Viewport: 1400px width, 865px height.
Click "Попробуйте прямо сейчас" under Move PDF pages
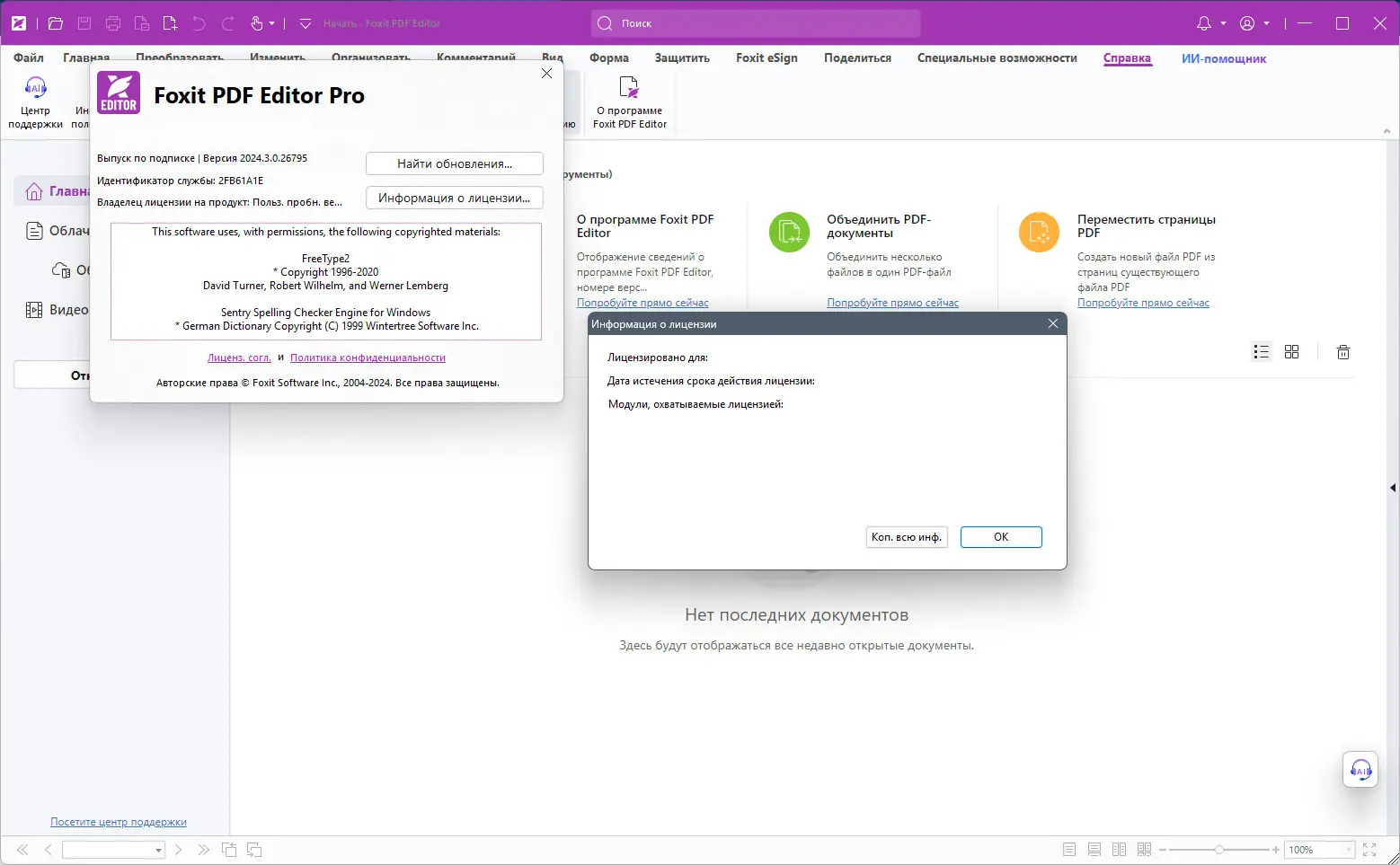pos(1143,303)
